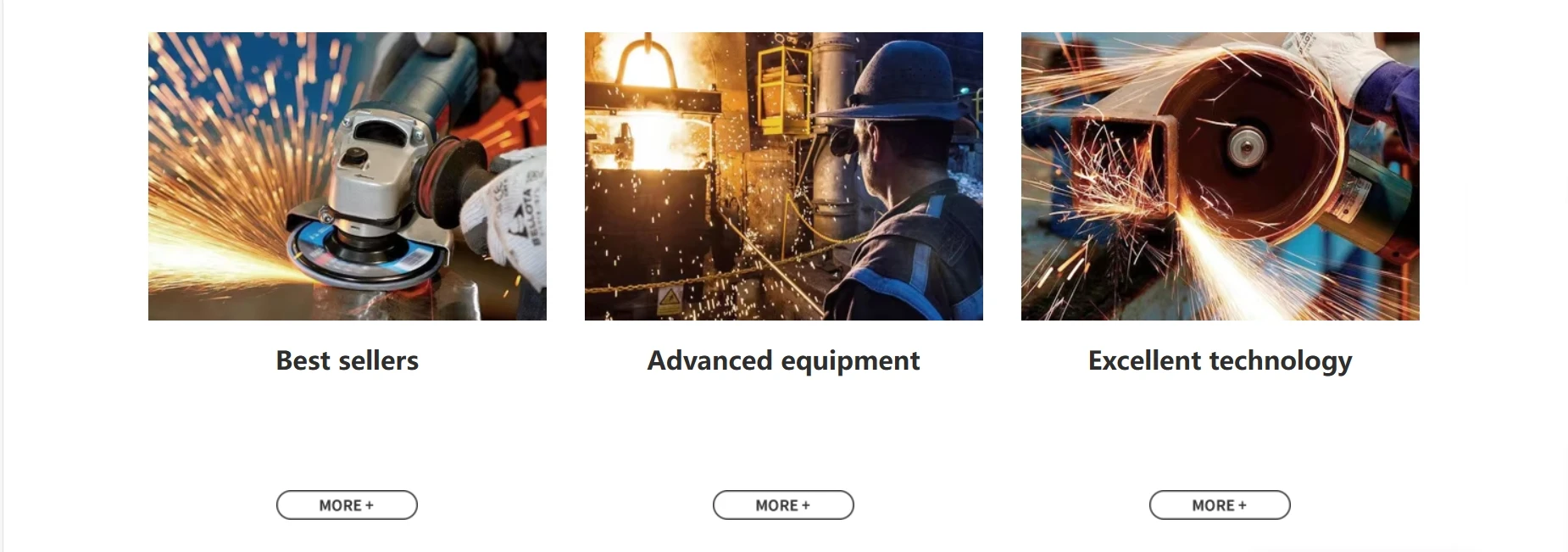Click the Advanced equipment title
The height and width of the screenshot is (552, 1568).
(x=783, y=361)
